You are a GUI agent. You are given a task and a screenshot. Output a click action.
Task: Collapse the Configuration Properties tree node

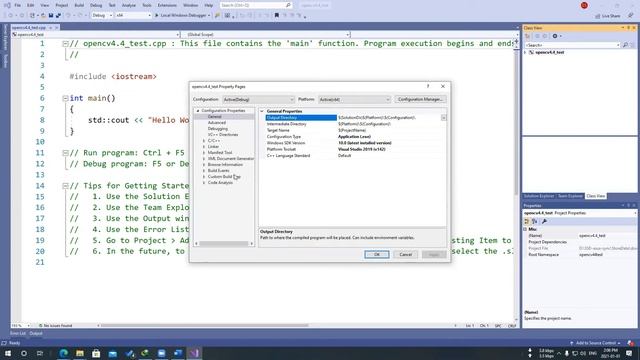pos(198,111)
